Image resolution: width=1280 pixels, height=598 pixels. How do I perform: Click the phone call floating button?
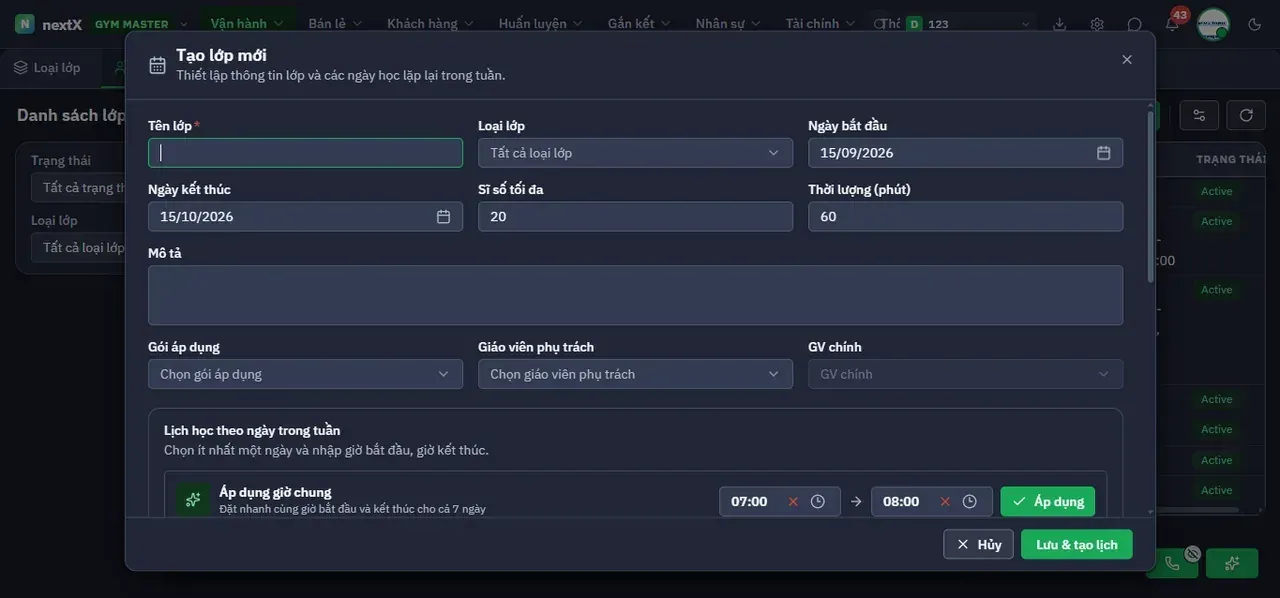click(1172, 563)
